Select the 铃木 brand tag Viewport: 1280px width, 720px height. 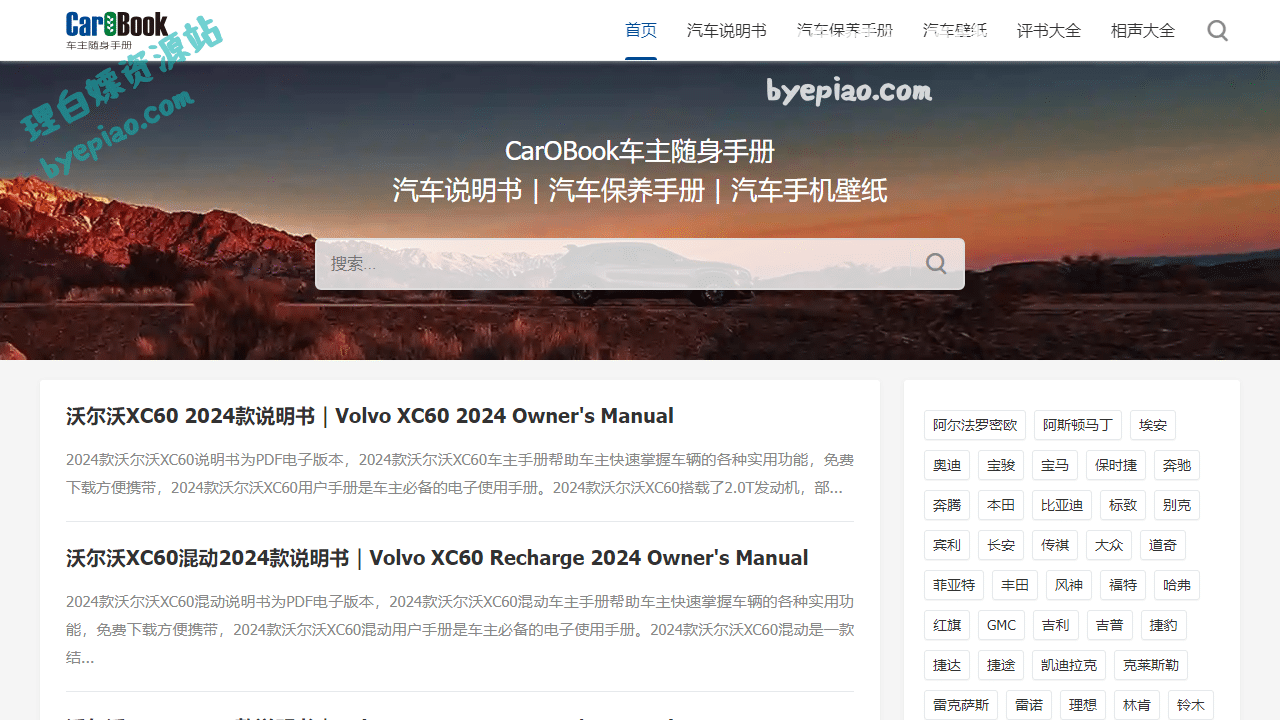(1191, 705)
